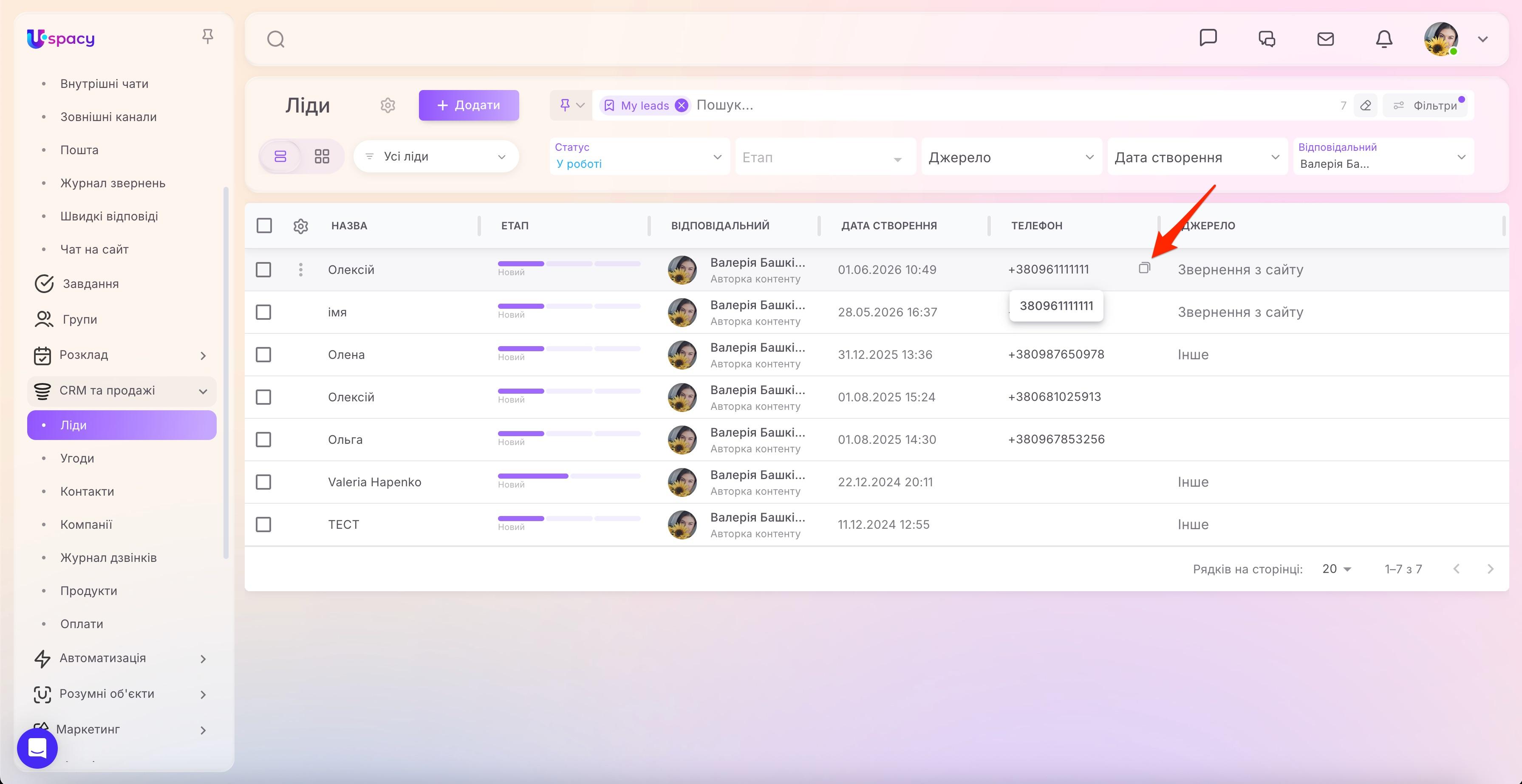Open global search magnifier icon
This screenshot has height=784, width=1522.
click(276, 39)
